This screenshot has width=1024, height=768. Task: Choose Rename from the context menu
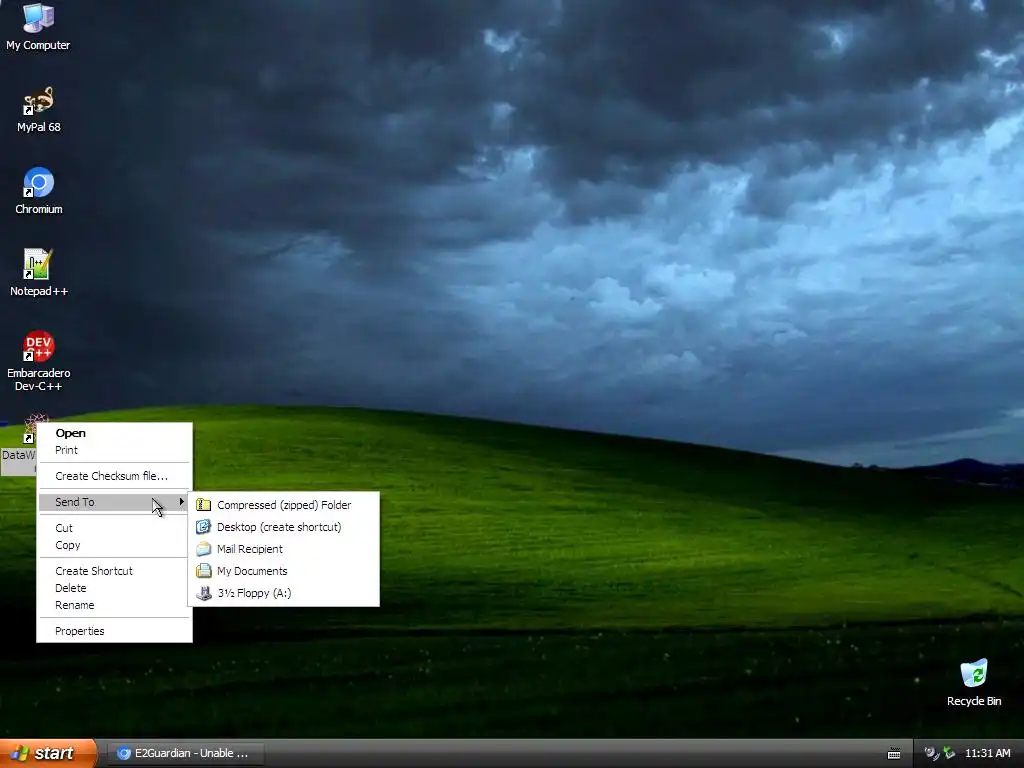tap(114, 605)
